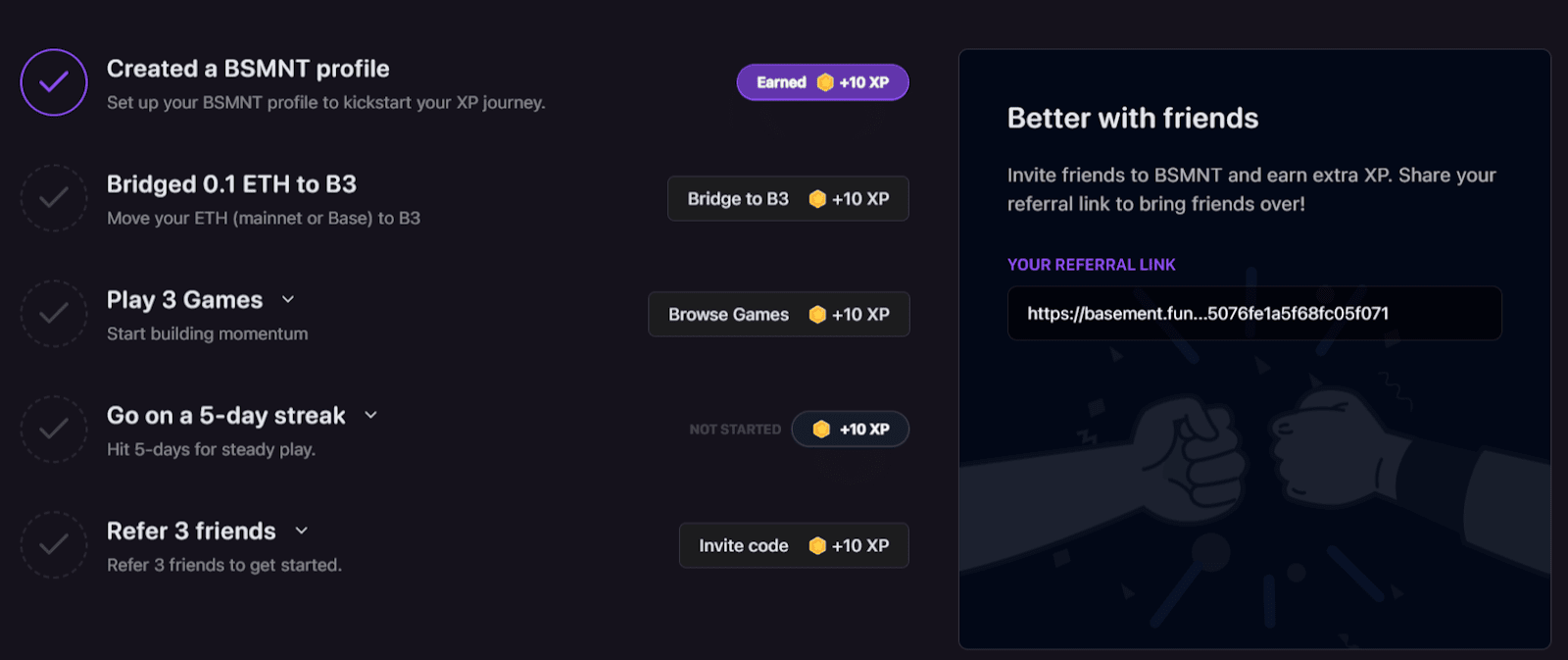
Task: Click the referral link field
Action: pos(1254,314)
